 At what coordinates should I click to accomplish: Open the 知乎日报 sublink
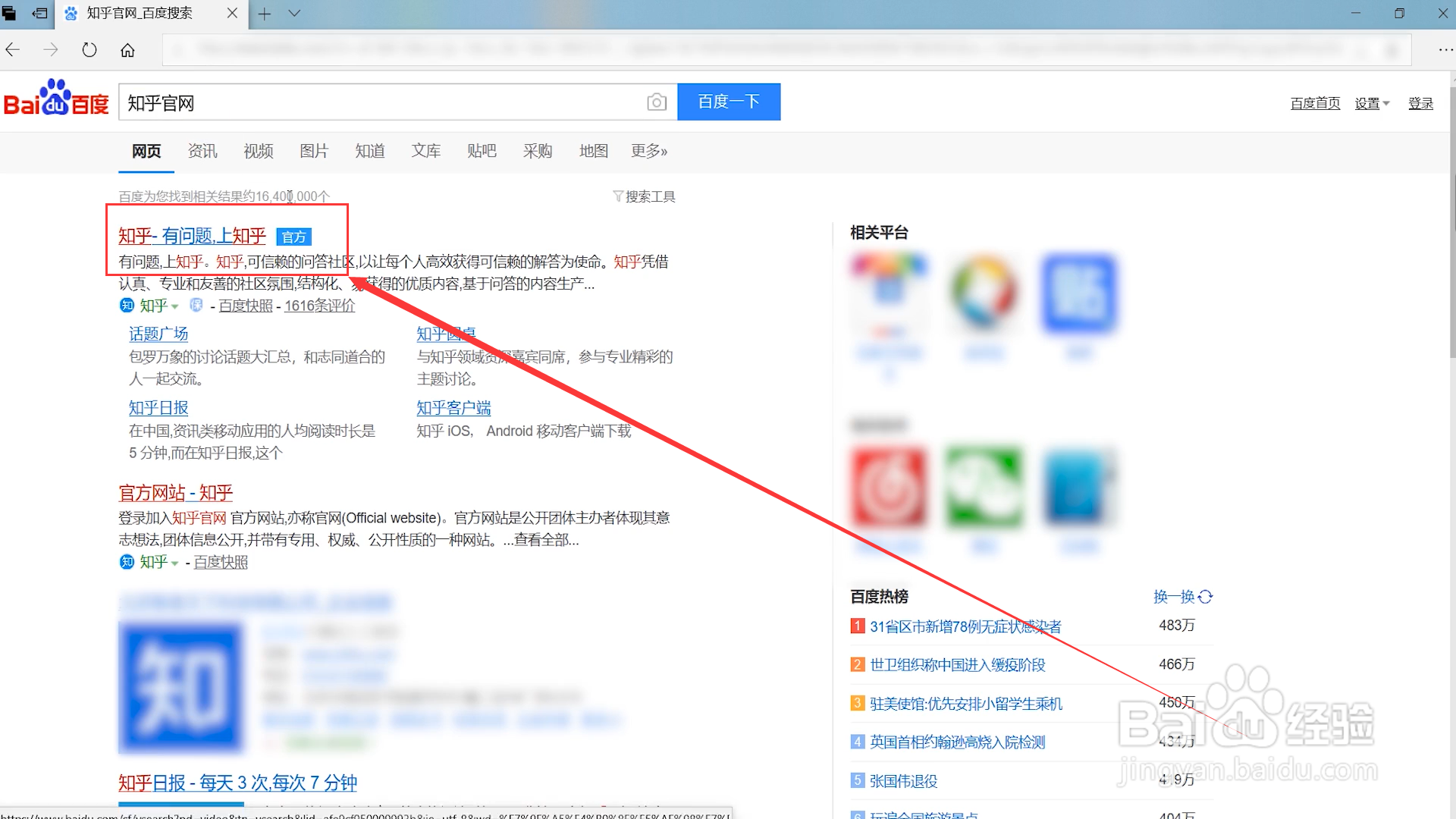coord(158,408)
